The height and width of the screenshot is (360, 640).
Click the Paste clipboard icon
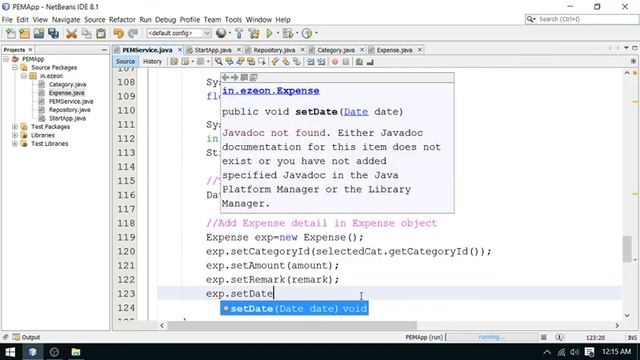coord(101,33)
